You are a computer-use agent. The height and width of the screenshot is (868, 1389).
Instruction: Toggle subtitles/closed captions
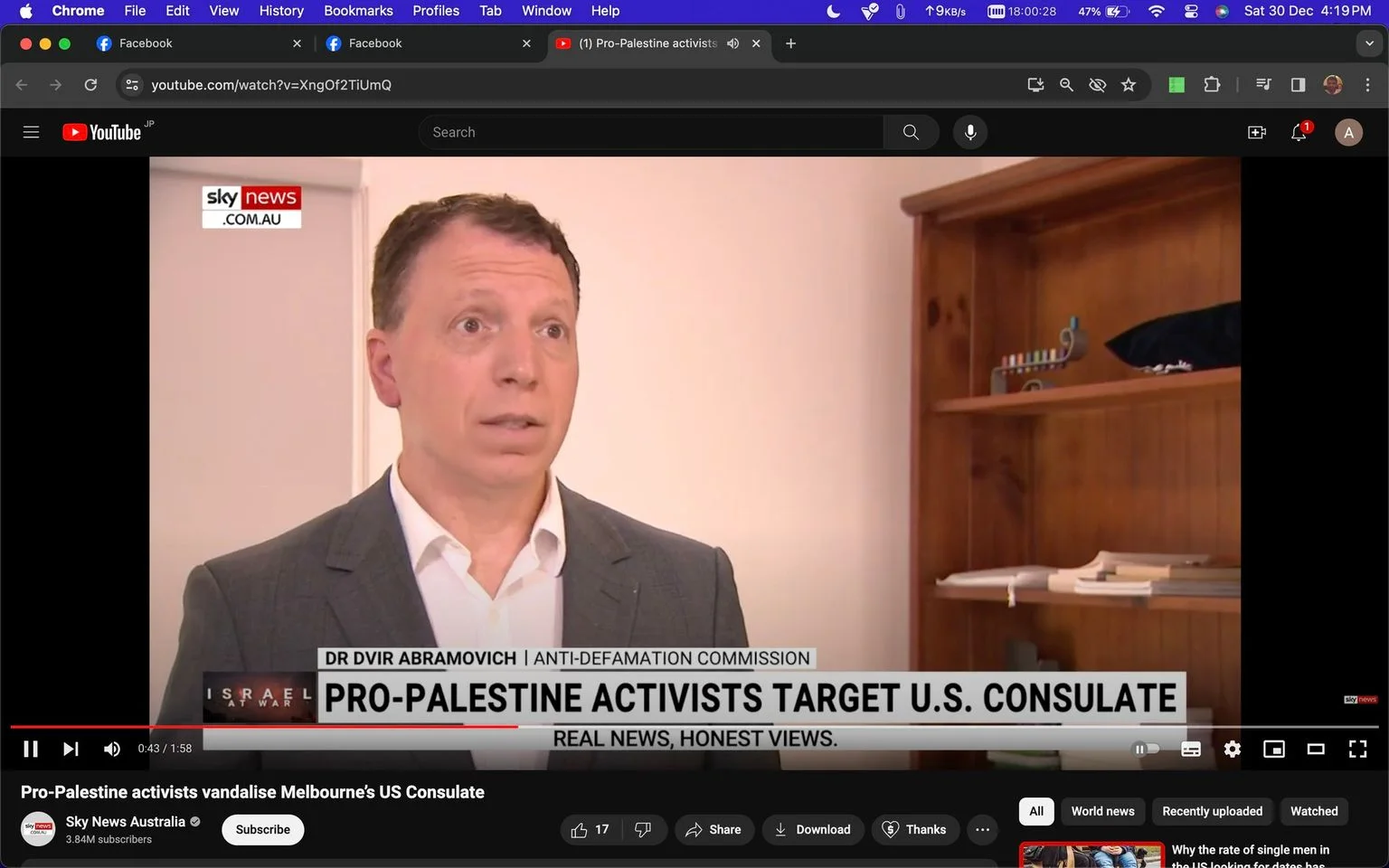click(1191, 749)
